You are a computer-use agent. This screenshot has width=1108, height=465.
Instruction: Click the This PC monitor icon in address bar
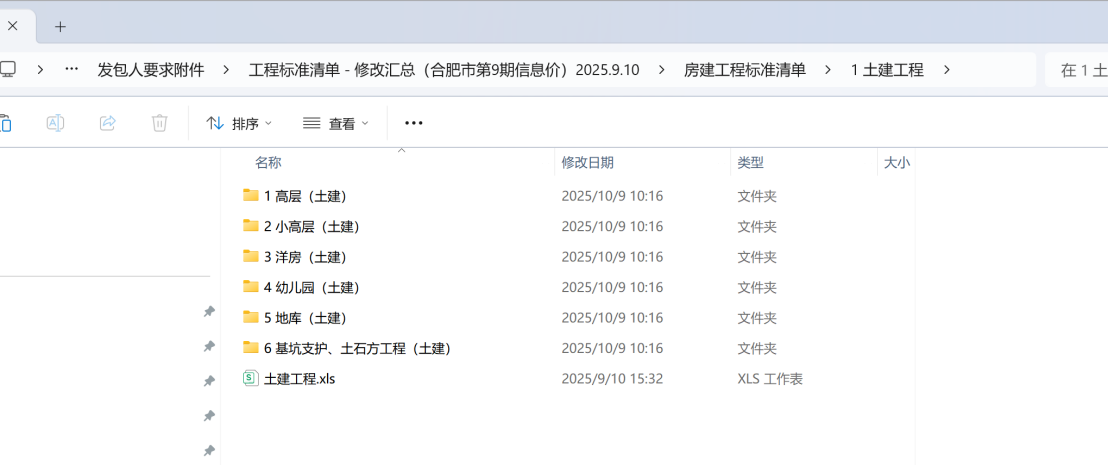pyautogui.click(x=8, y=70)
